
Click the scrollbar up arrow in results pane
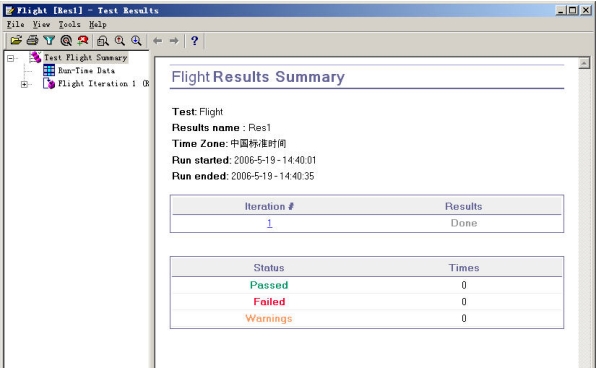584,63
